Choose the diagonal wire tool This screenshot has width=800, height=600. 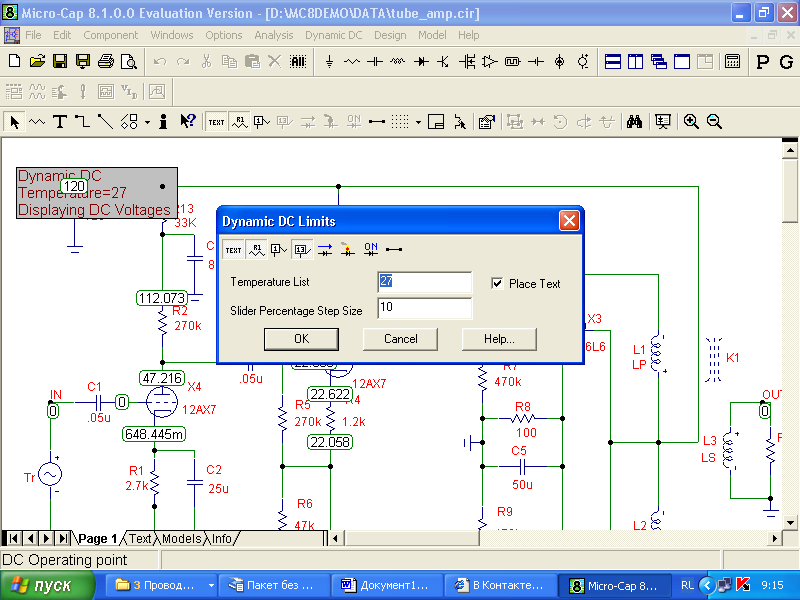pos(105,122)
